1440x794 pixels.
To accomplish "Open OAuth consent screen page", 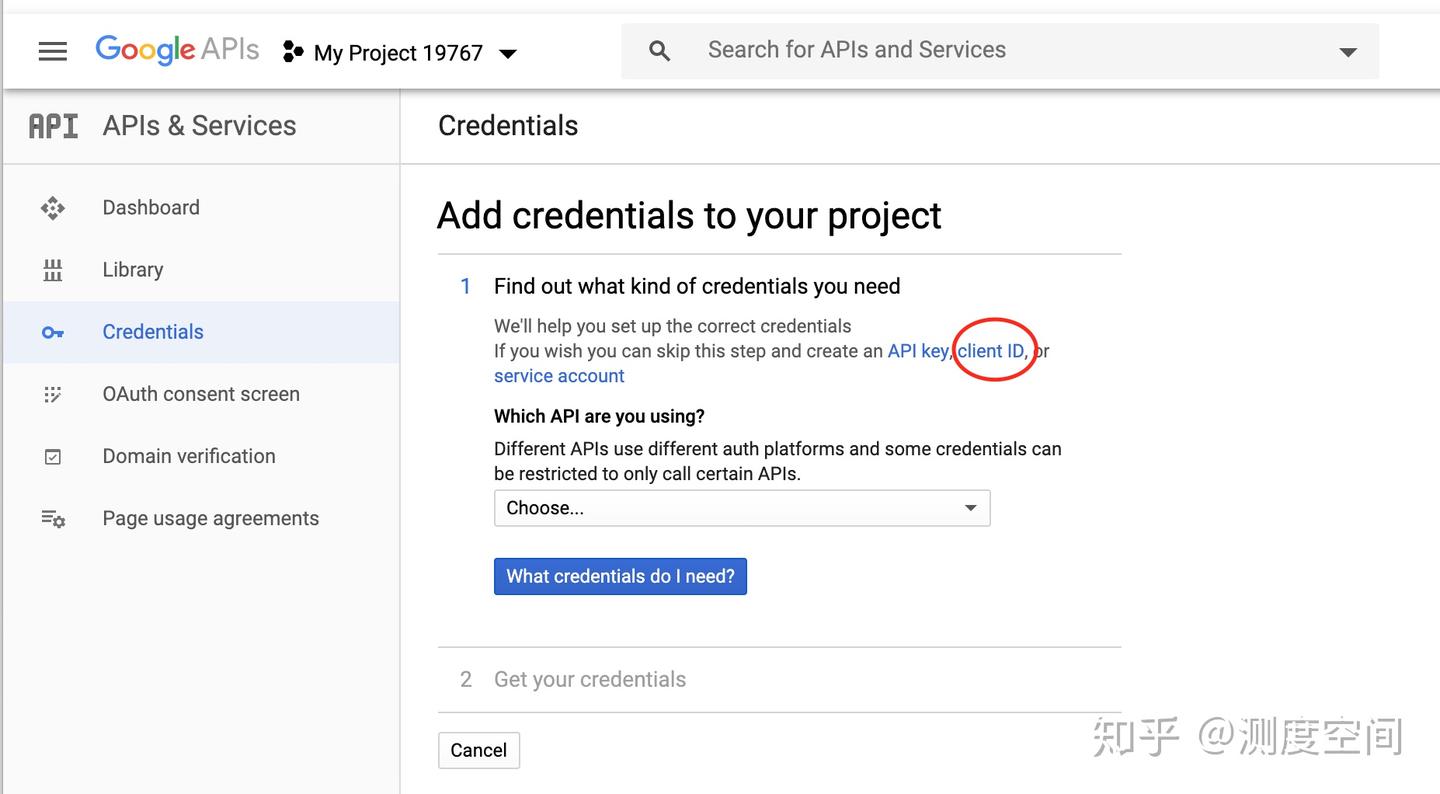I will tap(201, 394).
